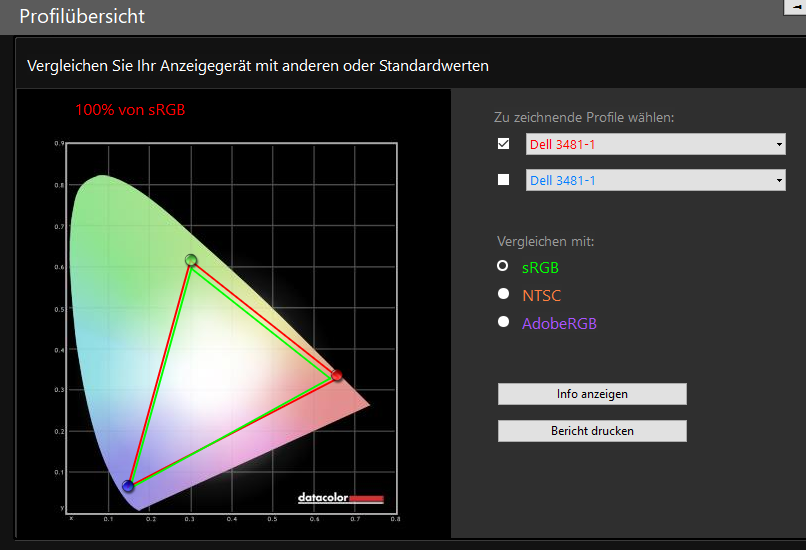The height and width of the screenshot is (550, 806).
Task: Enable the blue Dell 3481-1 profile checkbox
Action: click(504, 179)
